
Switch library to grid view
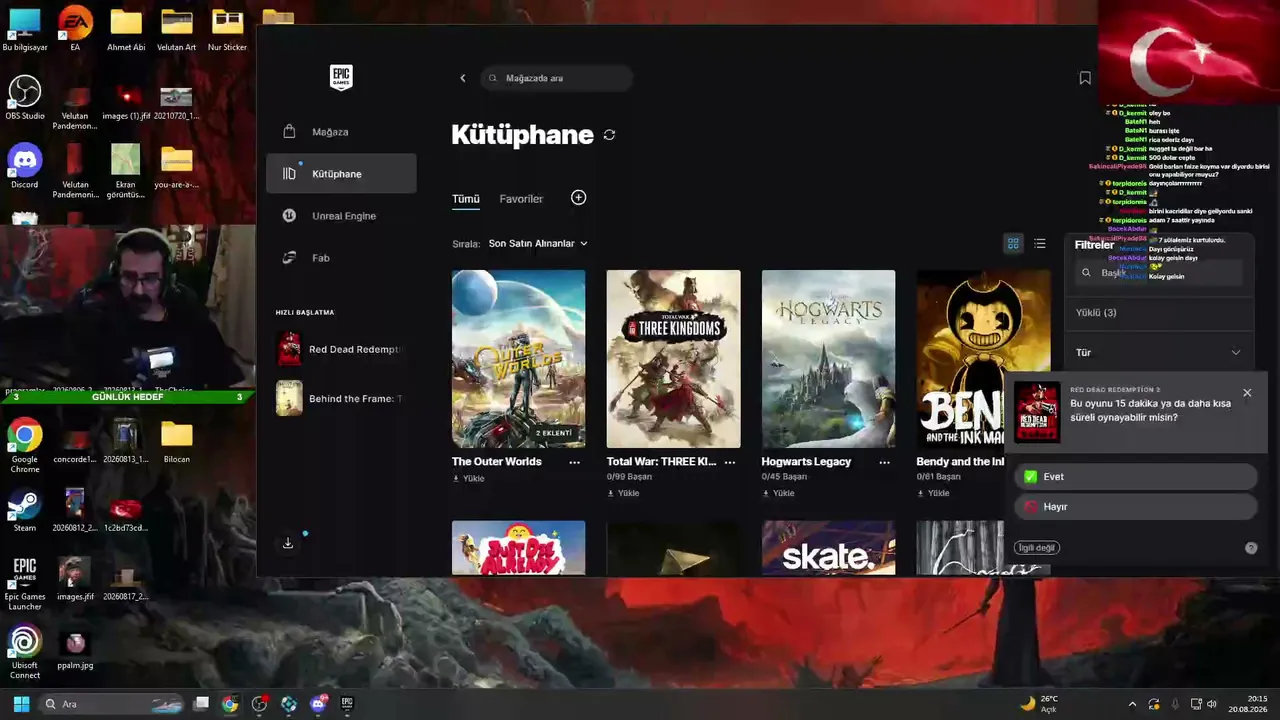(1013, 243)
